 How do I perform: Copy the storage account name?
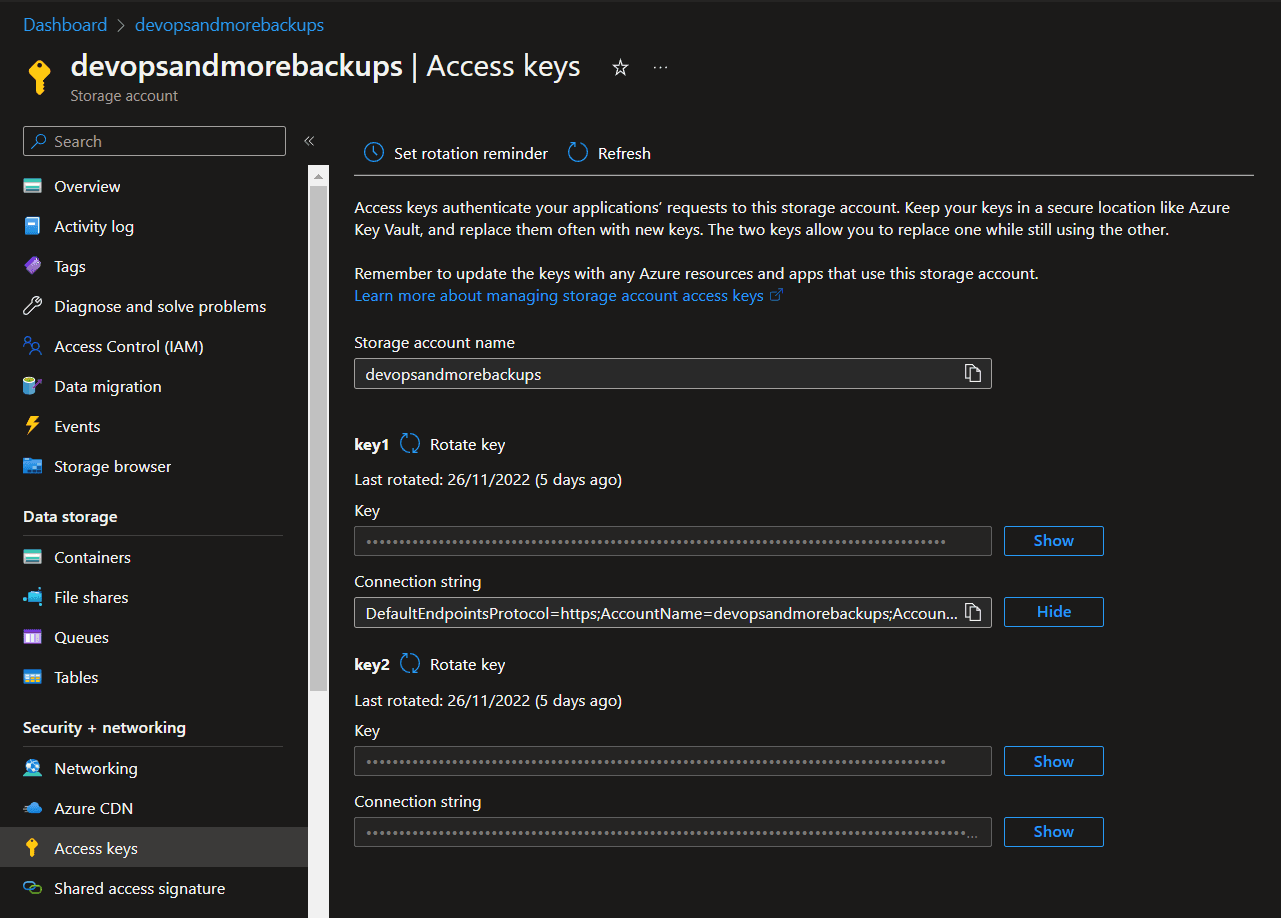971,373
